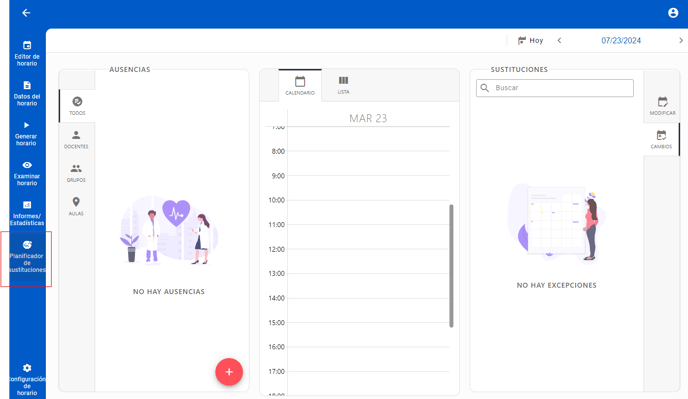688x399 pixels.
Task: Click the search magnifier icon
Action: (484, 88)
